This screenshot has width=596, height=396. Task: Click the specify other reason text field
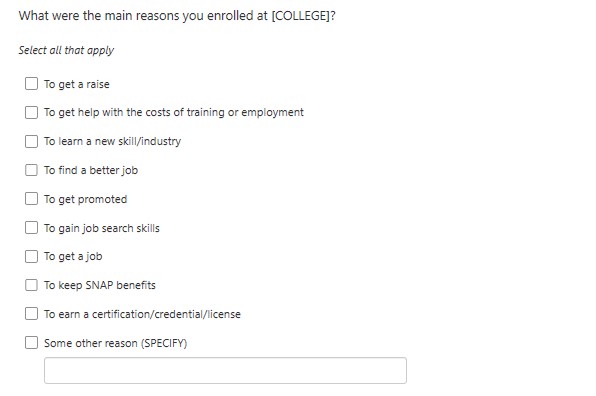coord(225,370)
